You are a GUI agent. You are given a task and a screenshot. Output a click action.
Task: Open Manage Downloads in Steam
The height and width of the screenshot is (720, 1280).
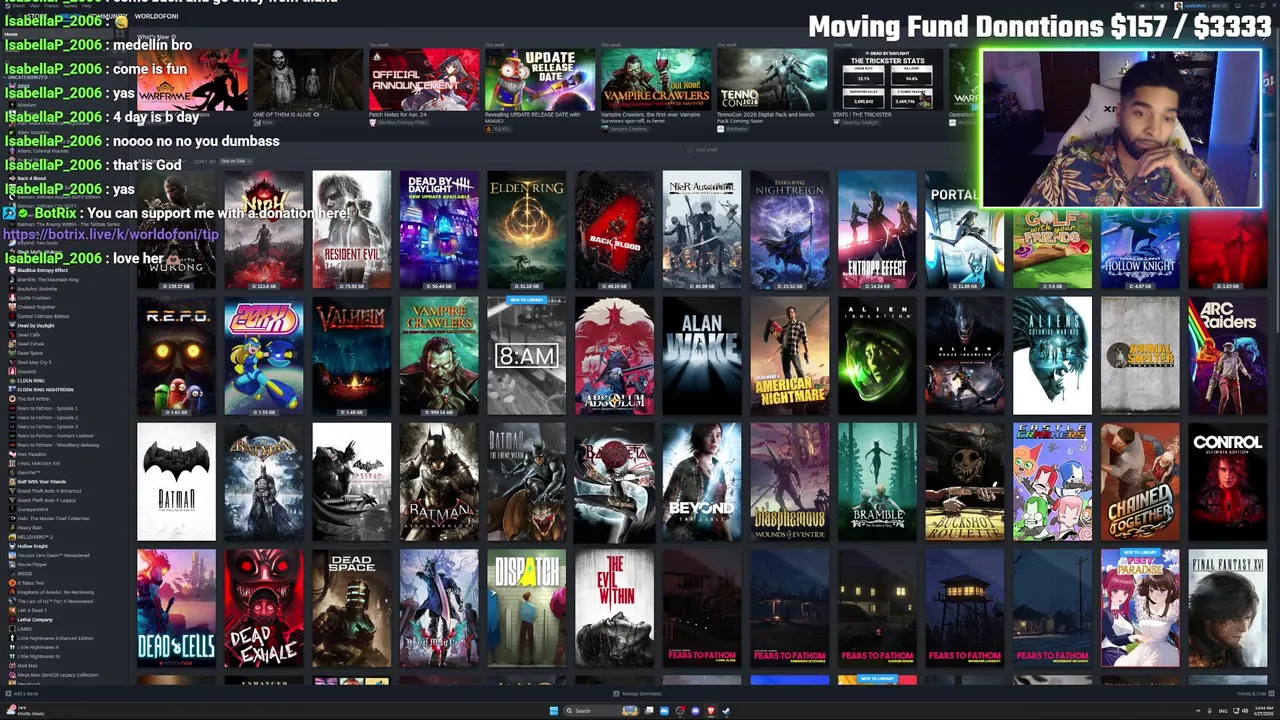[x=637, y=694]
